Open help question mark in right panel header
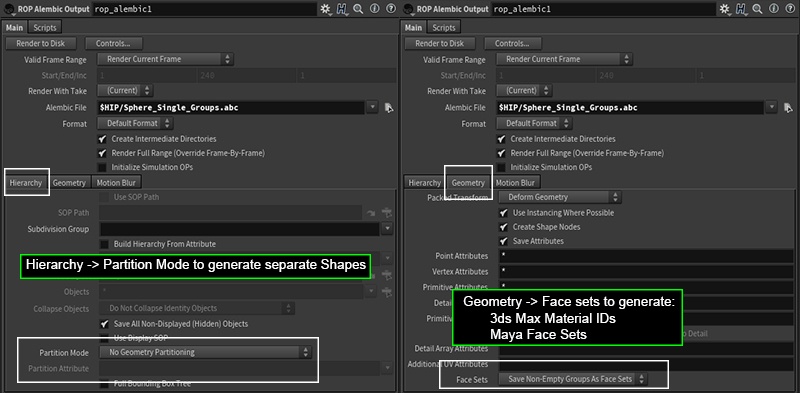 point(790,9)
